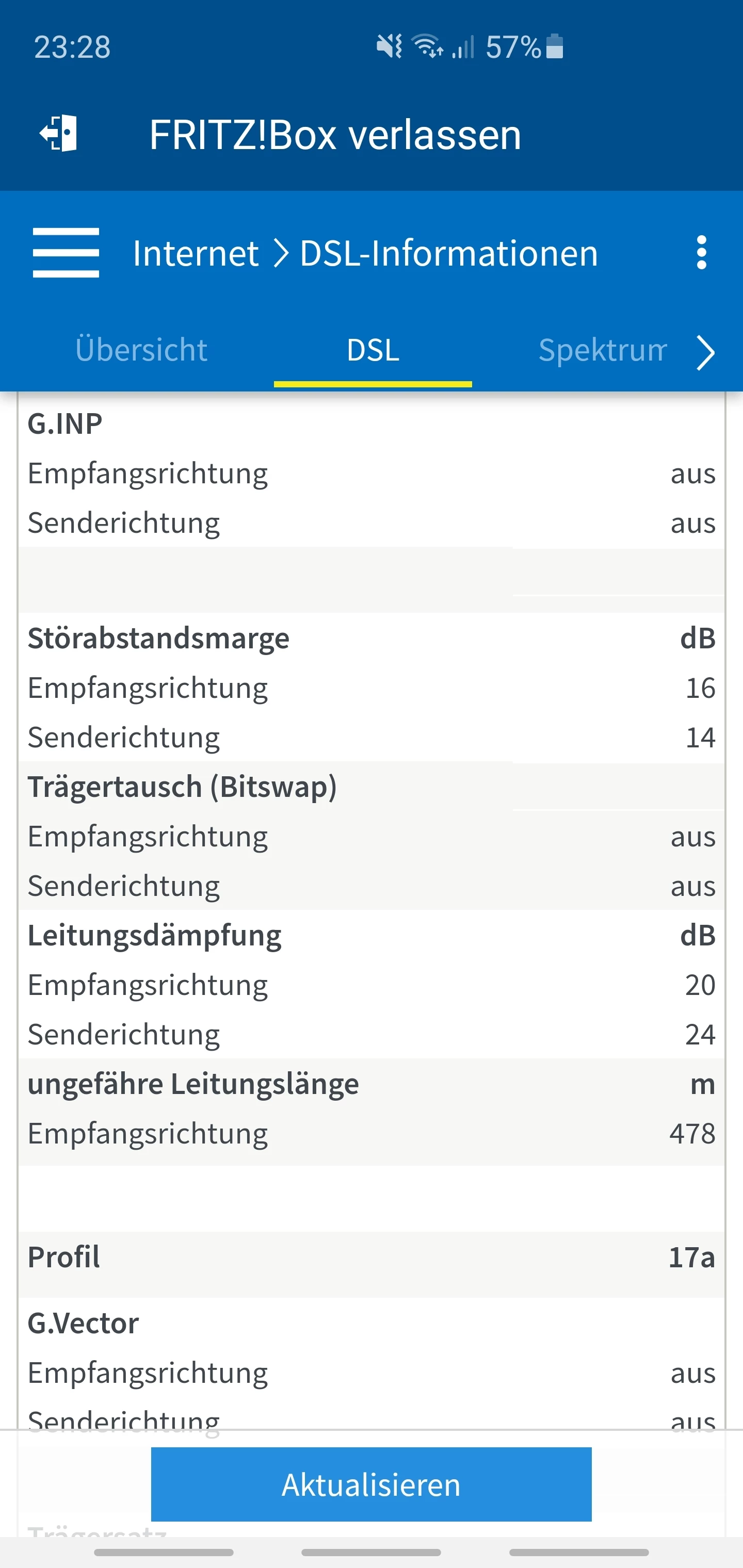Tap the Störabstandsmarge row heading
The height and width of the screenshot is (1568, 743).
158,638
